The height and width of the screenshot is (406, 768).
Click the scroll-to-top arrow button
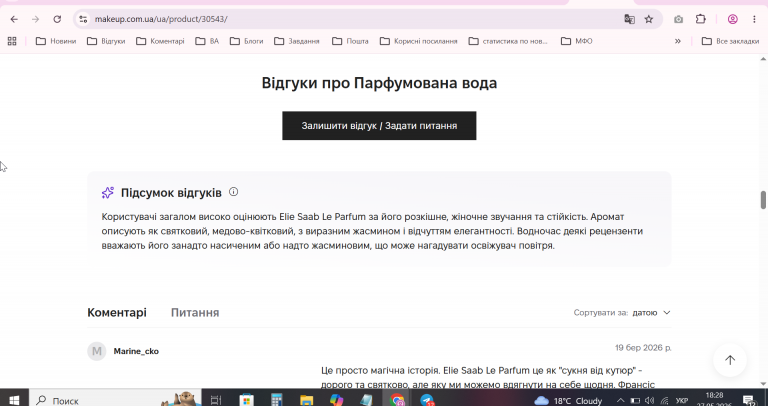(730, 360)
